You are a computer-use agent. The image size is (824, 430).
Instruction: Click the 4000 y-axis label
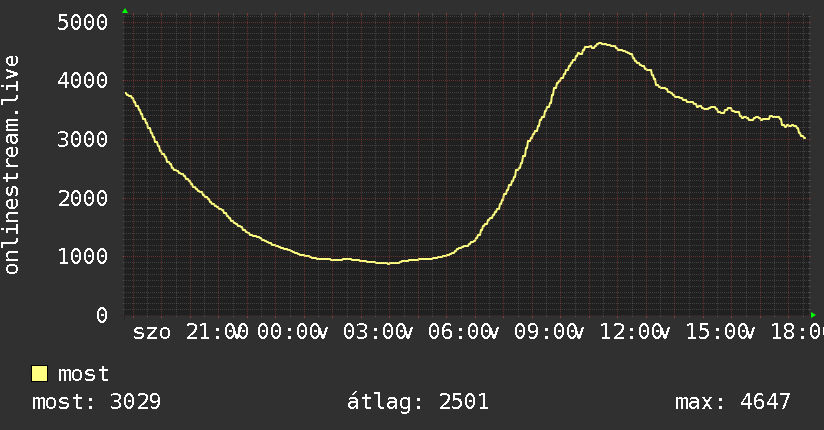[83, 80]
